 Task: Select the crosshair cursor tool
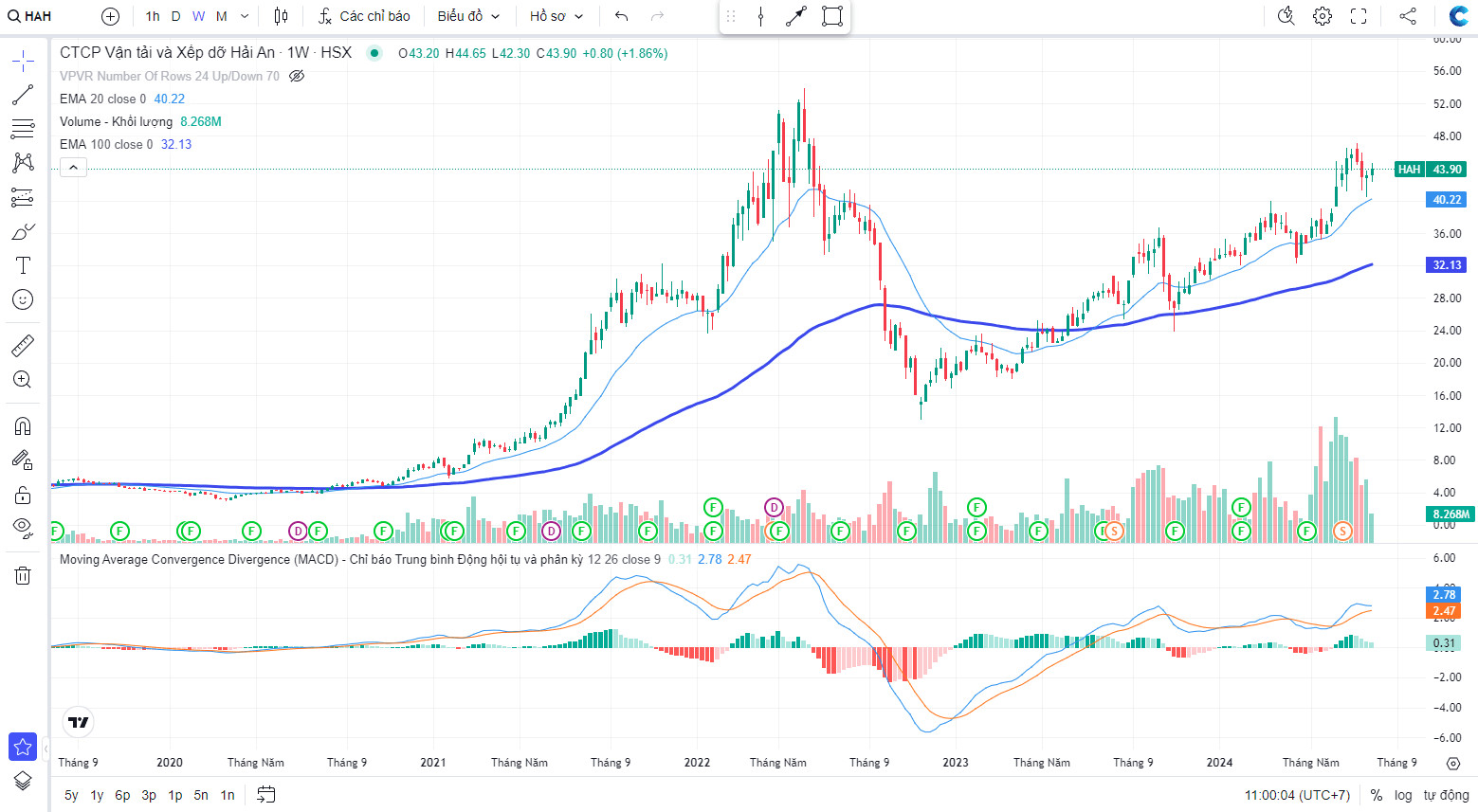coord(23,62)
